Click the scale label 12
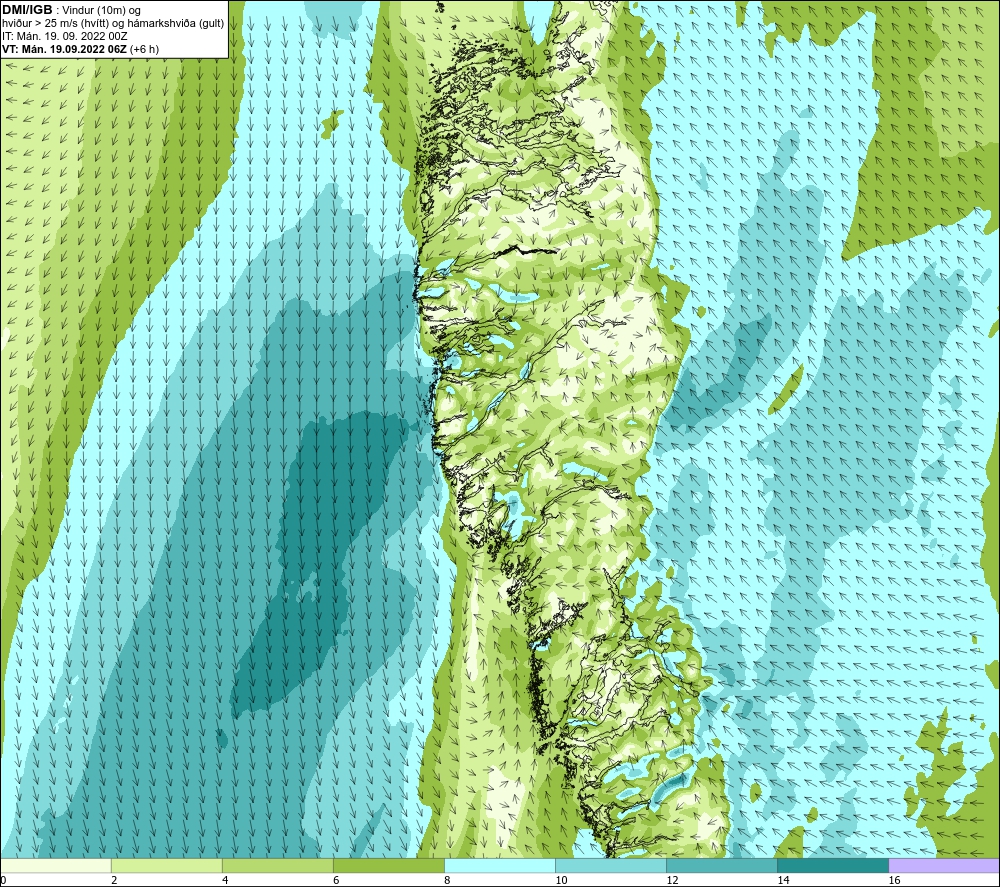The width and height of the screenshot is (1000, 887). [672, 880]
